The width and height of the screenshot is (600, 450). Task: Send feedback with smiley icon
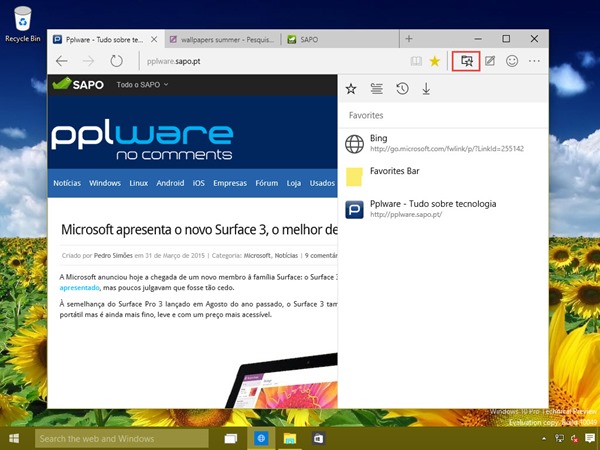click(x=512, y=61)
